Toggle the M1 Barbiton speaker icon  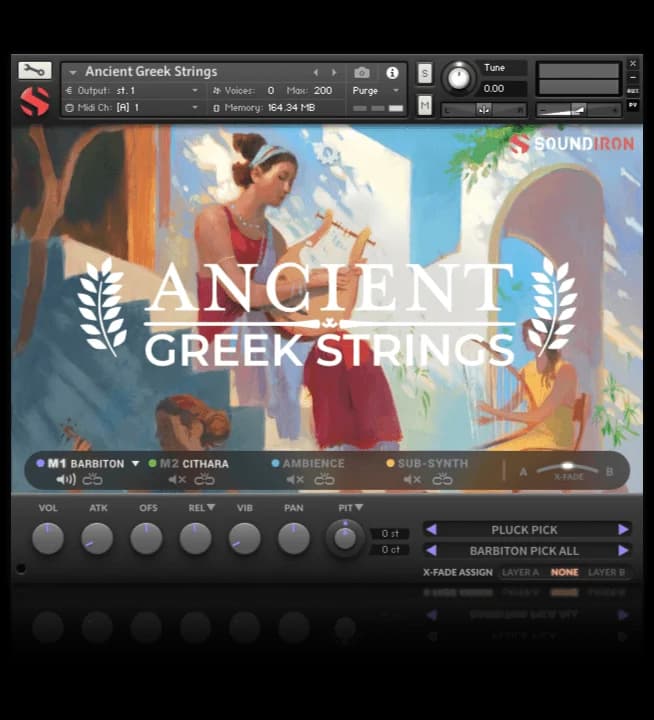click(66, 480)
